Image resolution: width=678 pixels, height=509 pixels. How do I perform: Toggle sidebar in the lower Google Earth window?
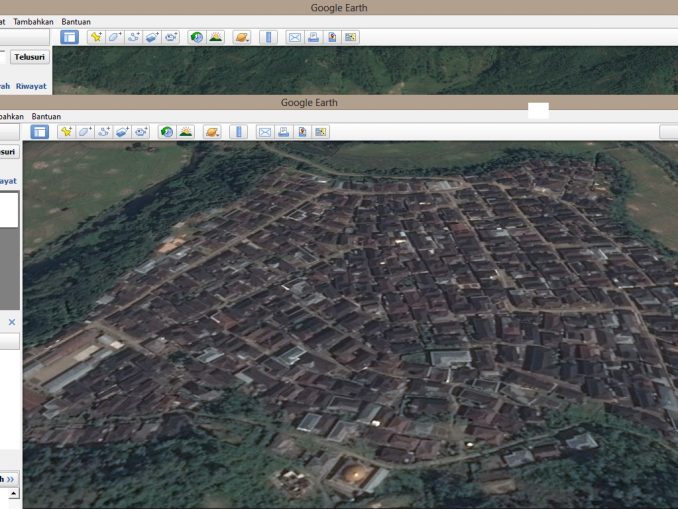(x=39, y=131)
